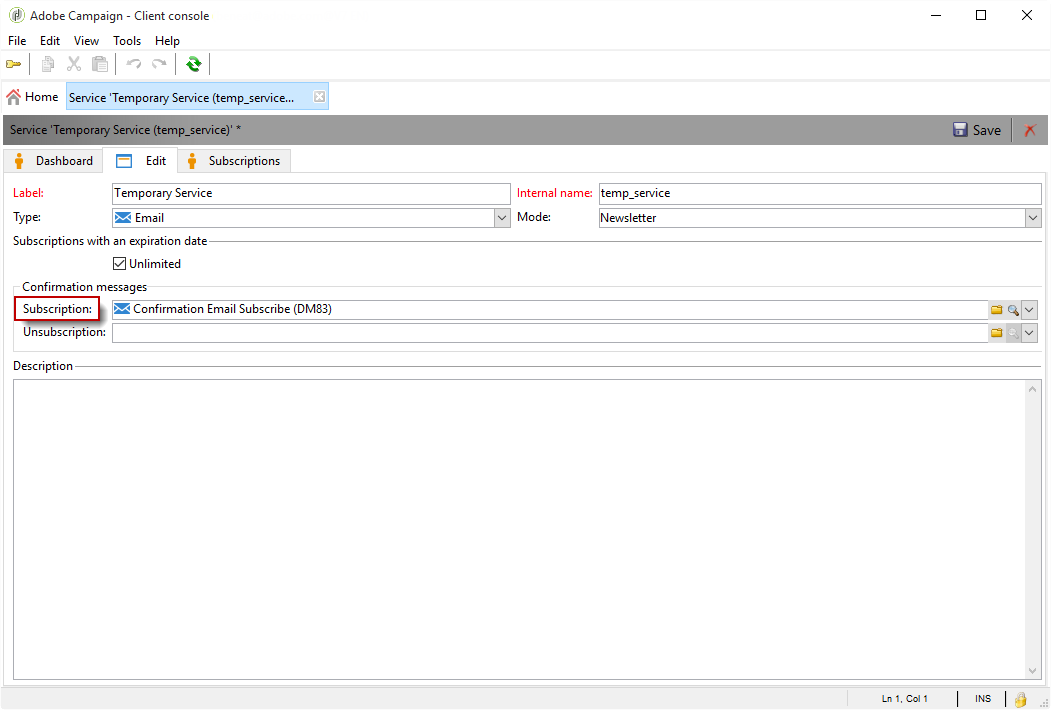The width and height of the screenshot is (1051, 710).
Task: Open the Help menu
Action: pyautogui.click(x=167, y=41)
